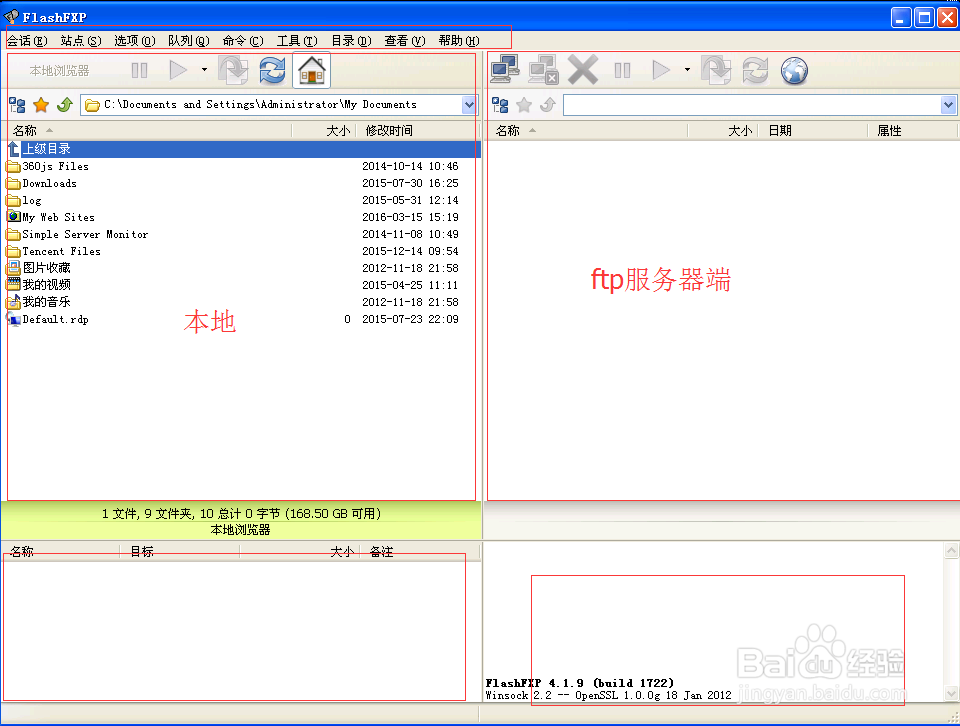960x726 pixels.
Task: Sort local files by 名称 column
Action: coord(149,130)
